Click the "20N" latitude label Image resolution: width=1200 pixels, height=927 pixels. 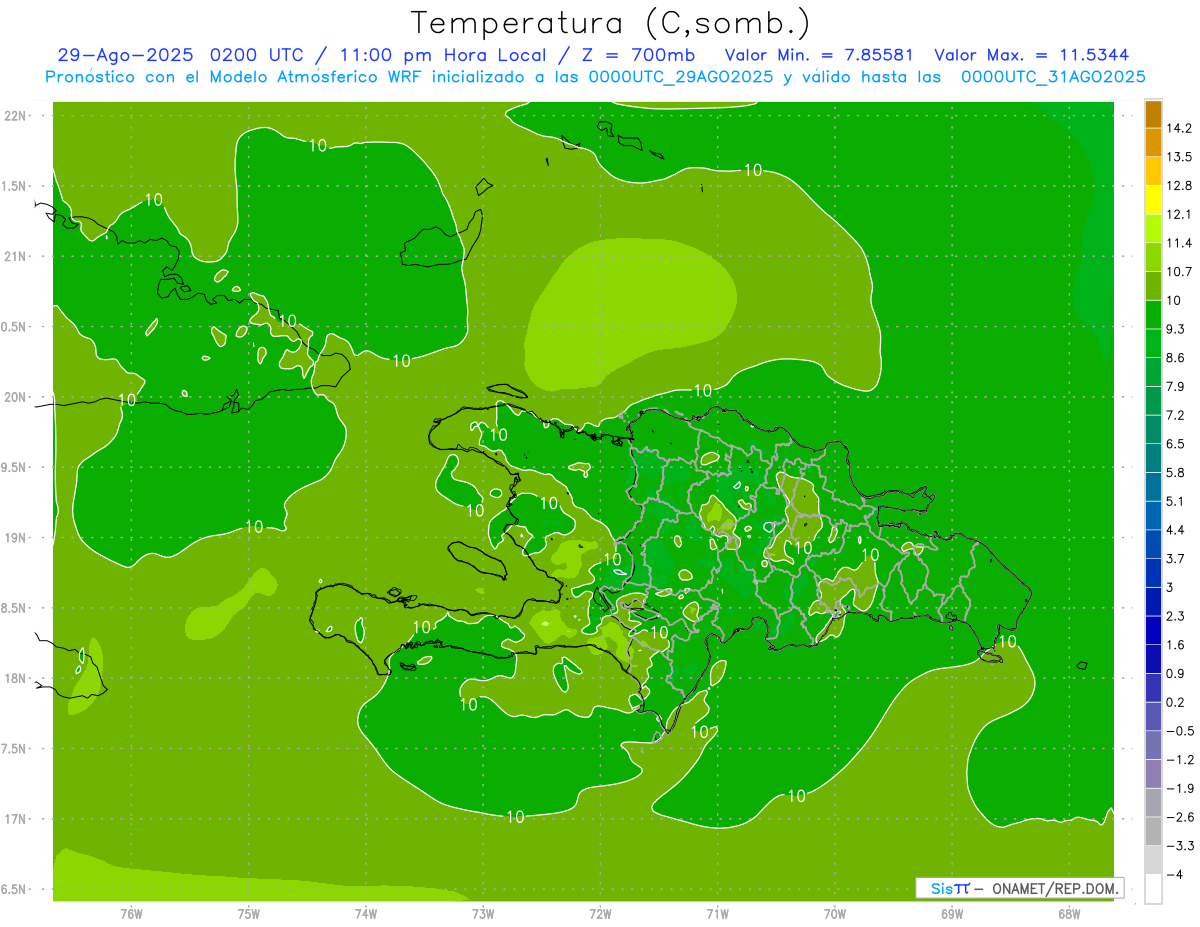(x=15, y=397)
